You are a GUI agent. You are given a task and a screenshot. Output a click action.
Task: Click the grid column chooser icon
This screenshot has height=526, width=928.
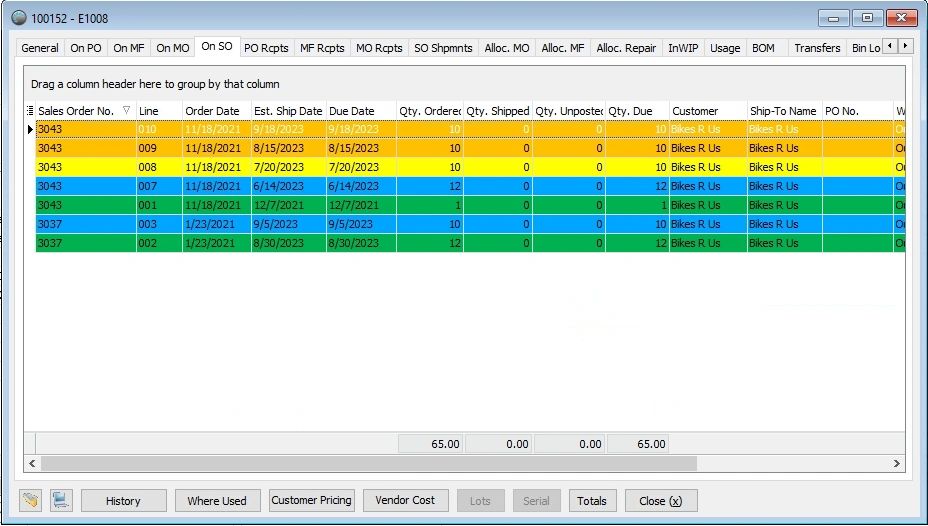coord(30,111)
